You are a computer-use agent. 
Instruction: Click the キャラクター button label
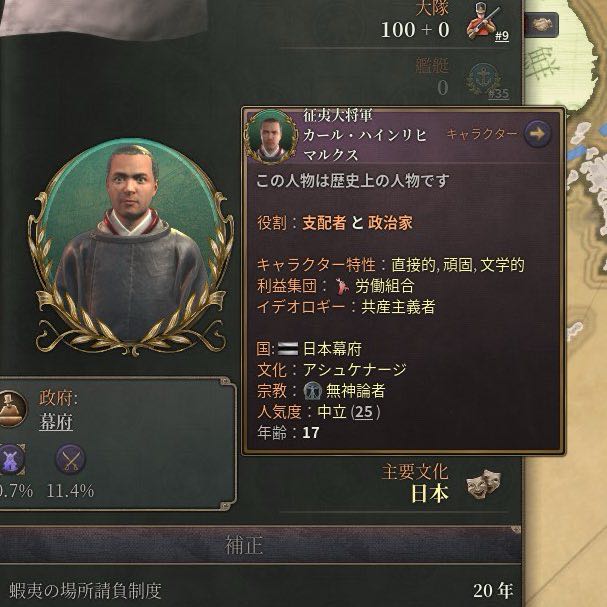pos(482,134)
